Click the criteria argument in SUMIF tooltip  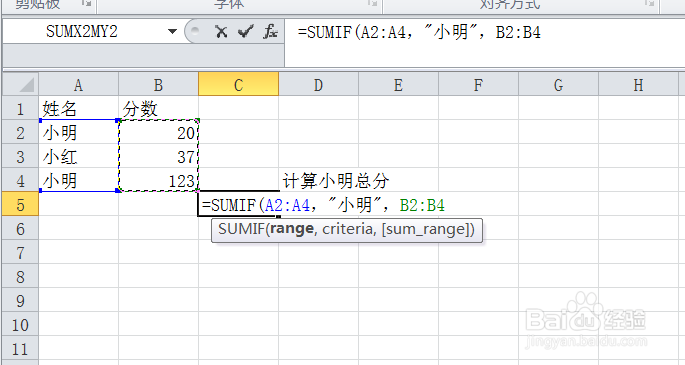[347, 229]
